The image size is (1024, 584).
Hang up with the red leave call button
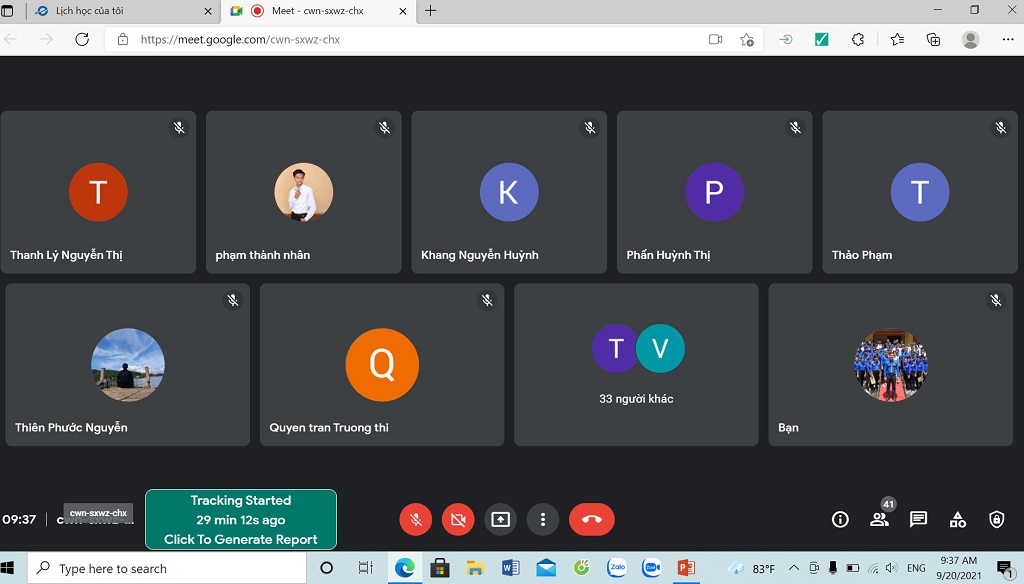(x=591, y=519)
